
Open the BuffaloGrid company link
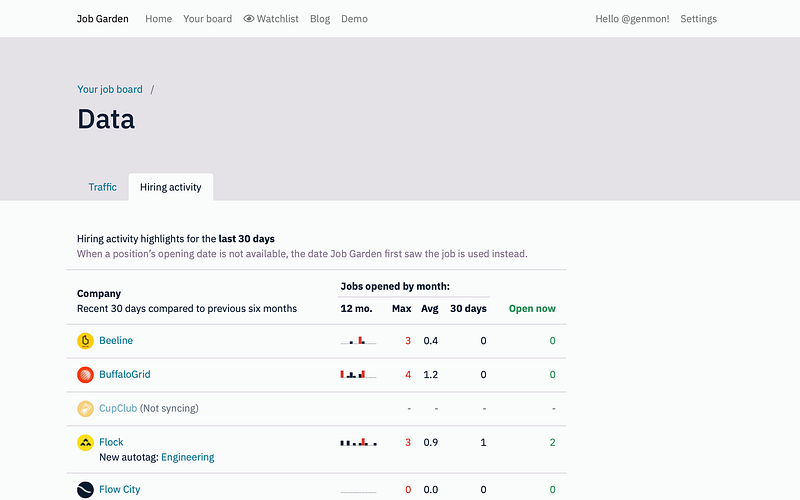[x=124, y=374]
